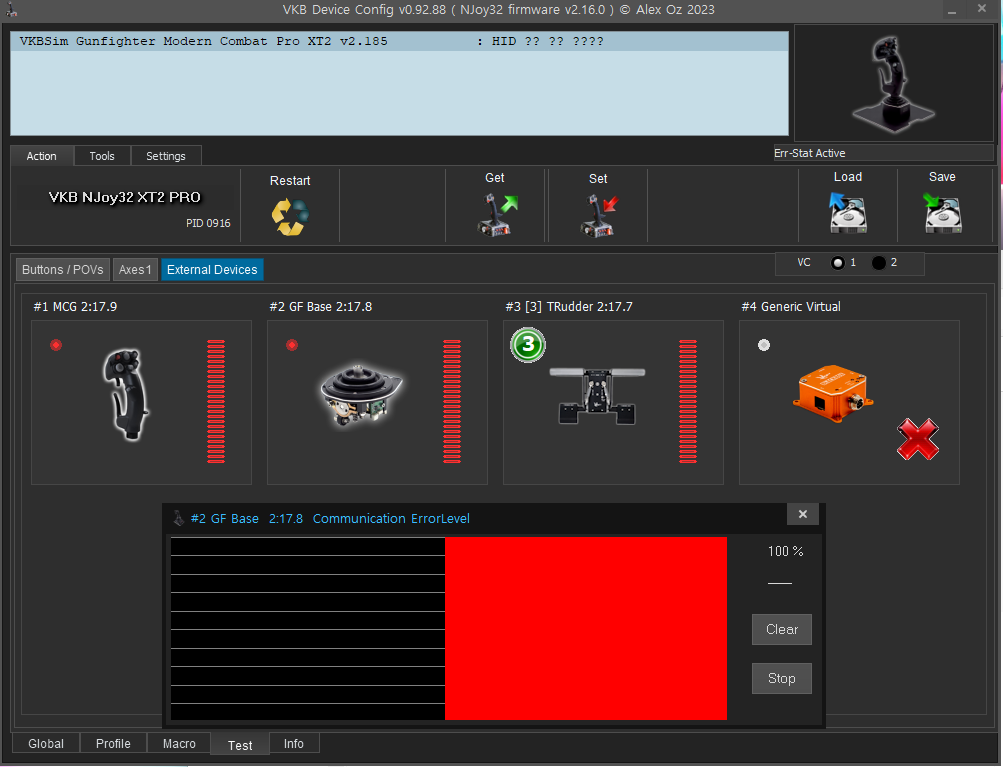Click the red status dot on MCG
This screenshot has width=1003, height=767.
[56, 345]
